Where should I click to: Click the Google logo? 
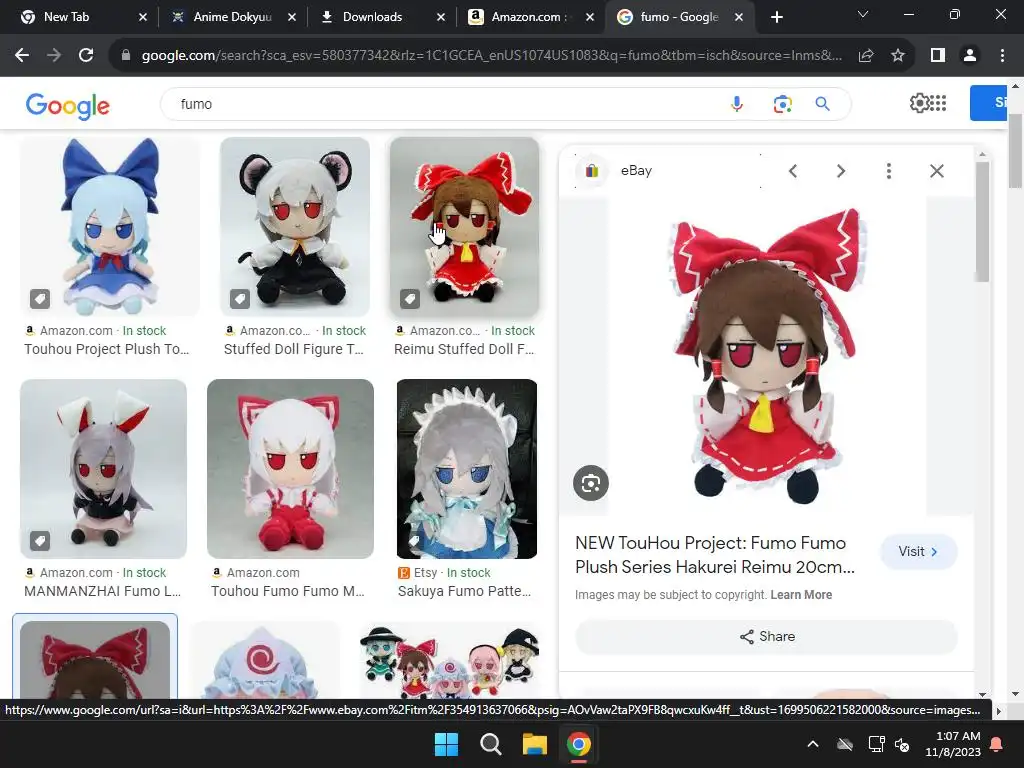pyautogui.click(x=68, y=105)
